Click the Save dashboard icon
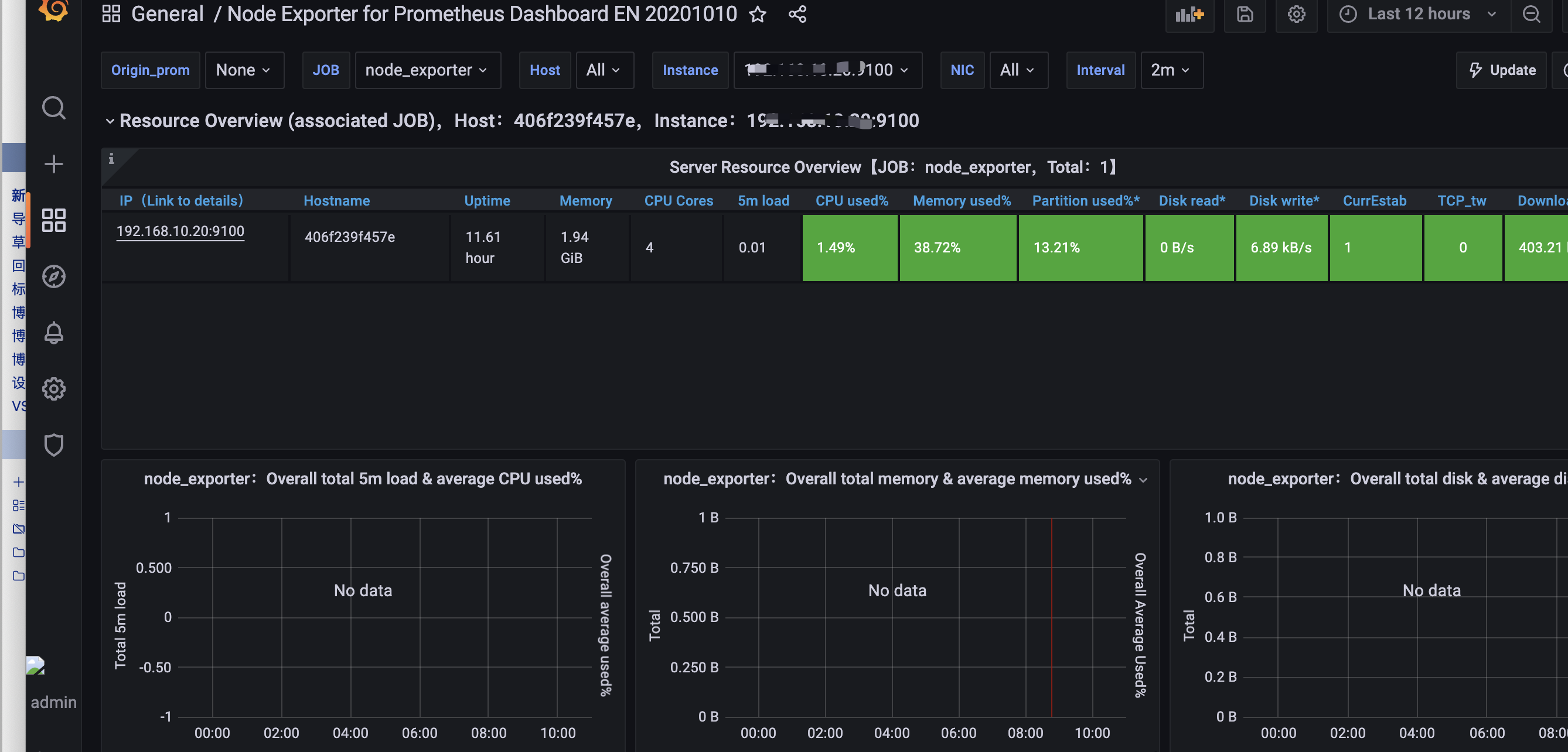Viewport: 1568px width, 752px height. pyautogui.click(x=1244, y=14)
